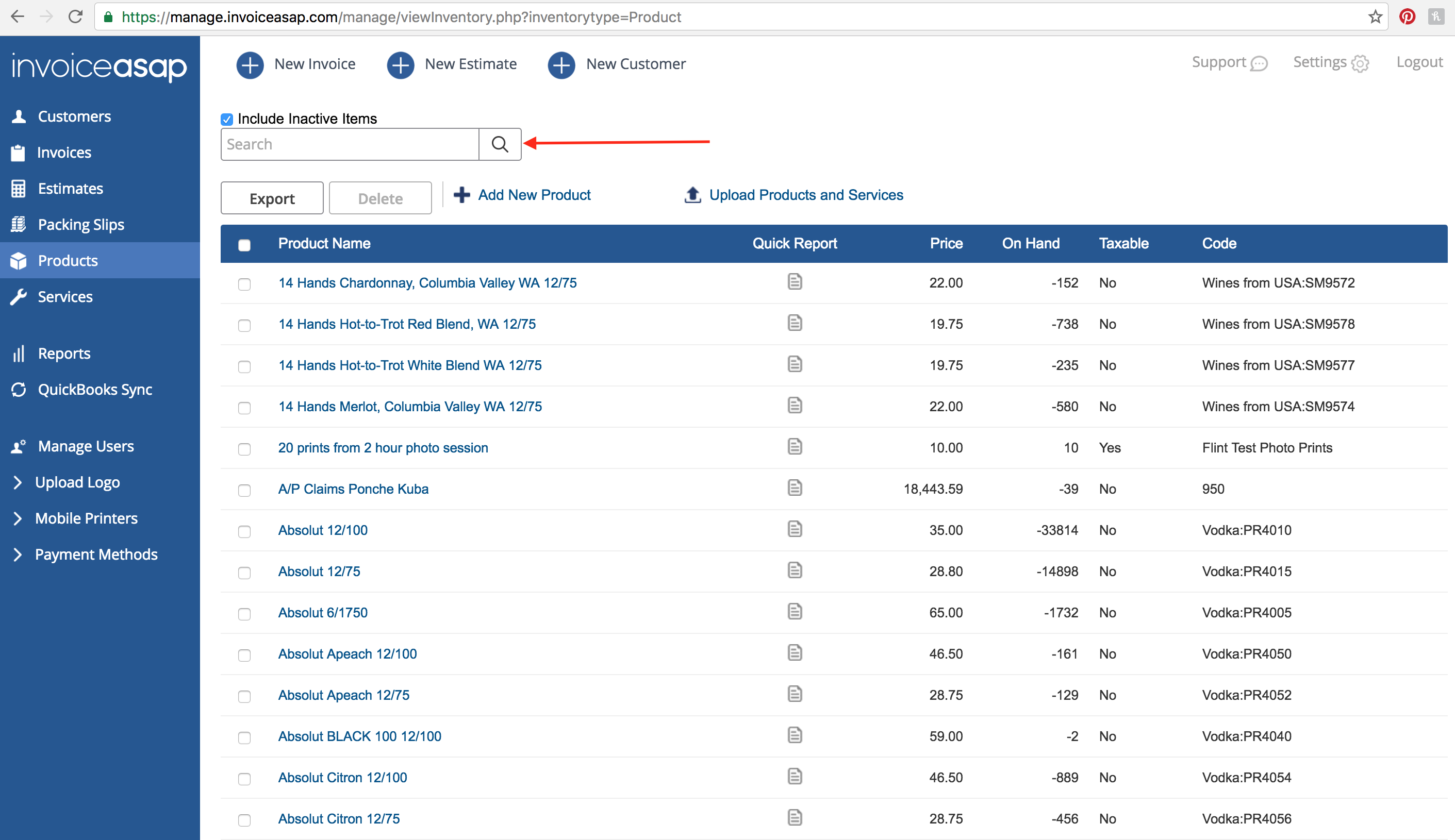Open quick report for 14 Hands Merlot
Viewport: 1455px width, 840px height.
(x=795, y=406)
